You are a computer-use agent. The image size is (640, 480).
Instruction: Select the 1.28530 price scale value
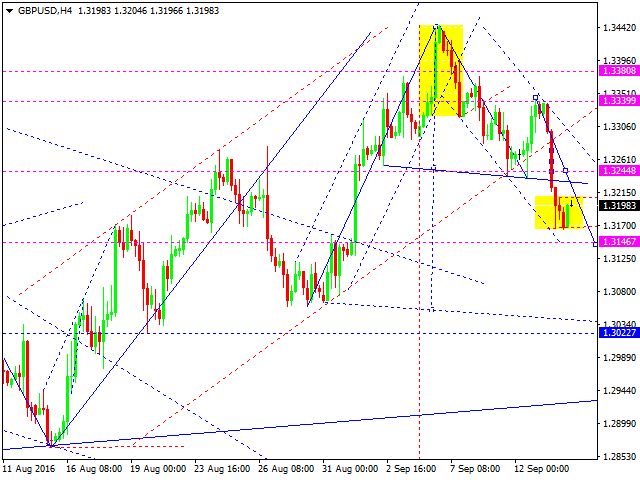coord(619,456)
